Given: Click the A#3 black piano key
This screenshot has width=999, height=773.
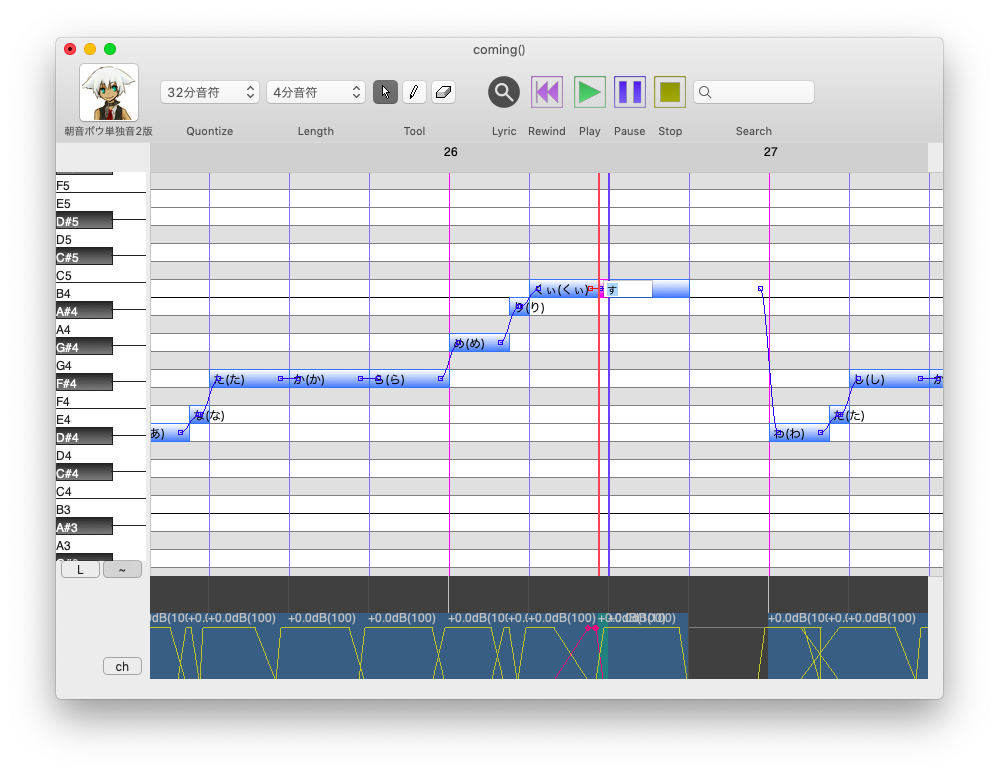Looking at the screenshot, I should coord(84,526).
